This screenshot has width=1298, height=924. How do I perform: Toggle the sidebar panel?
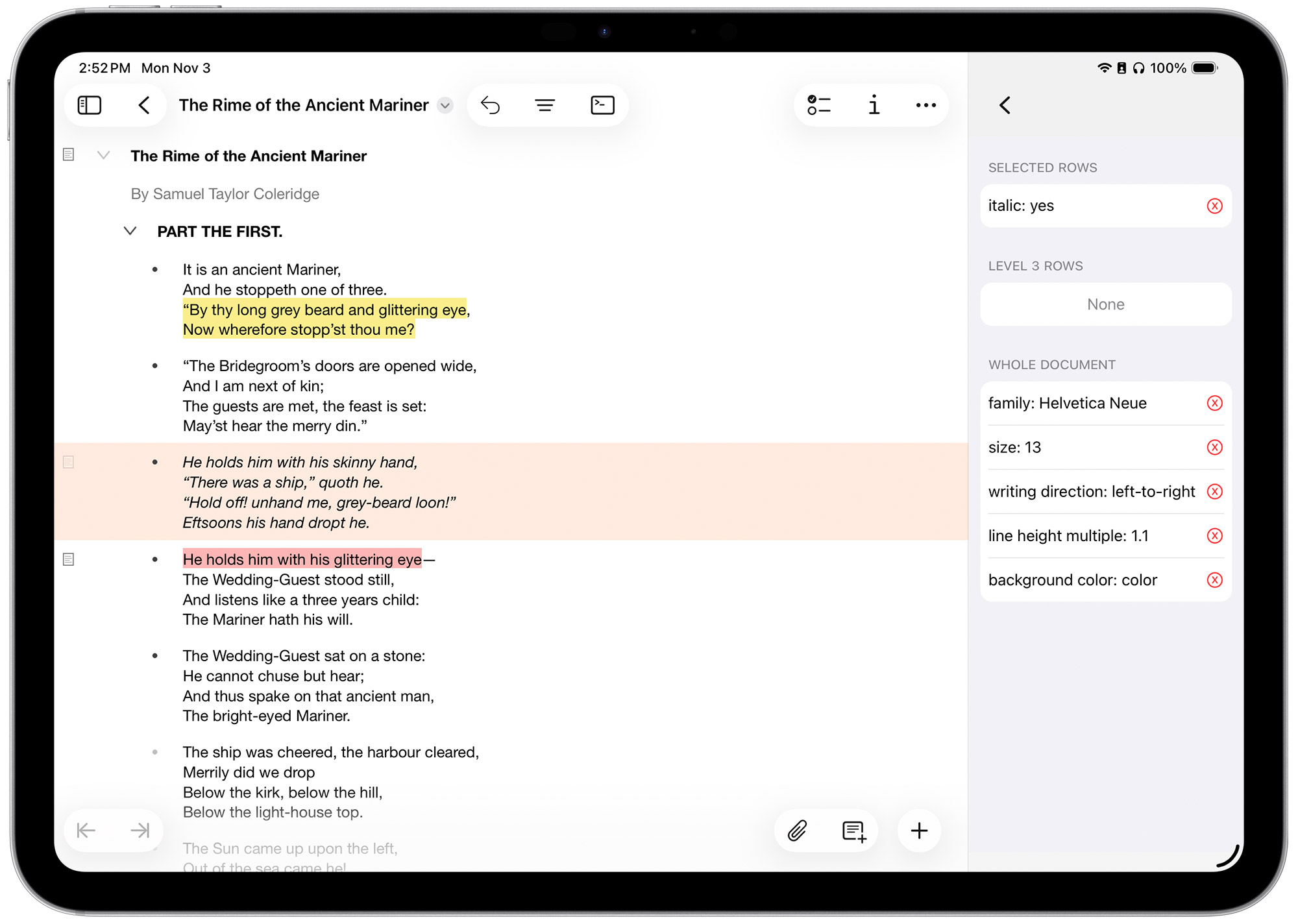click(x=89, y=104)
